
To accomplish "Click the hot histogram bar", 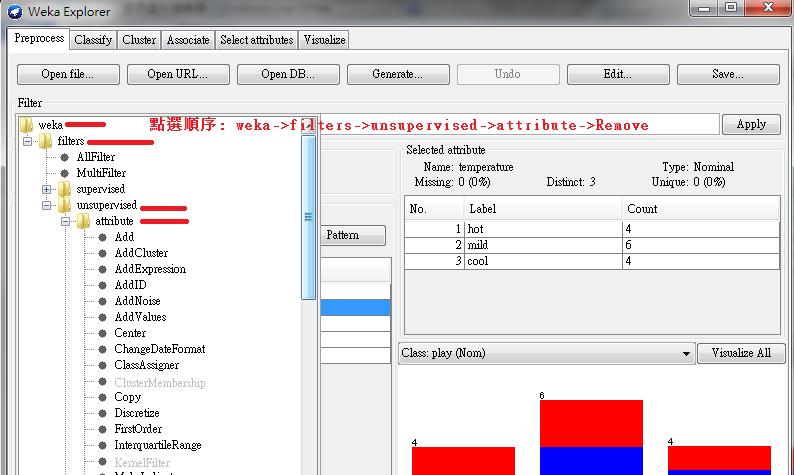I will click(x=463, y=461).
